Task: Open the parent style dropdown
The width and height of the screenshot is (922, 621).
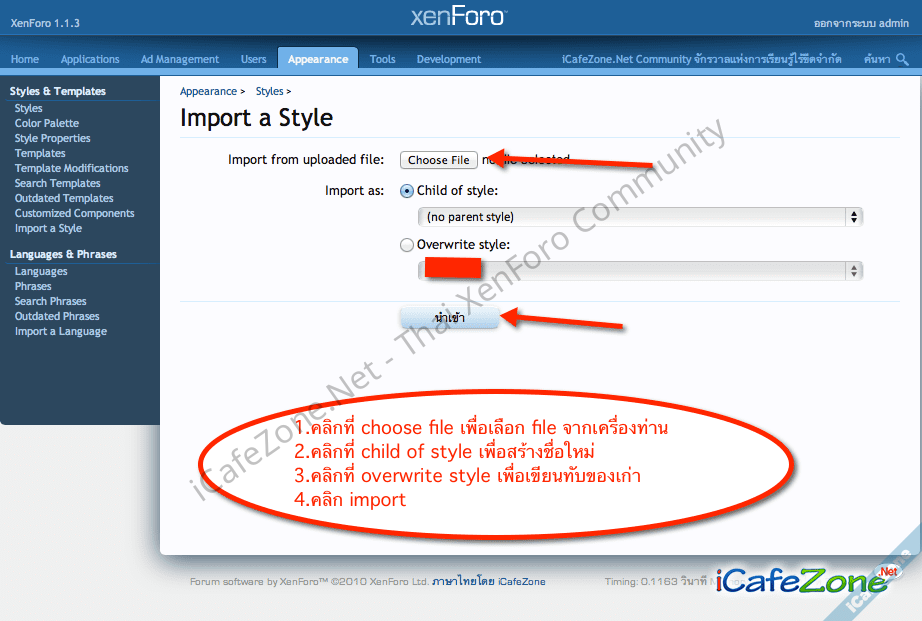Action: pyautogui.click(x=640, y=217)
